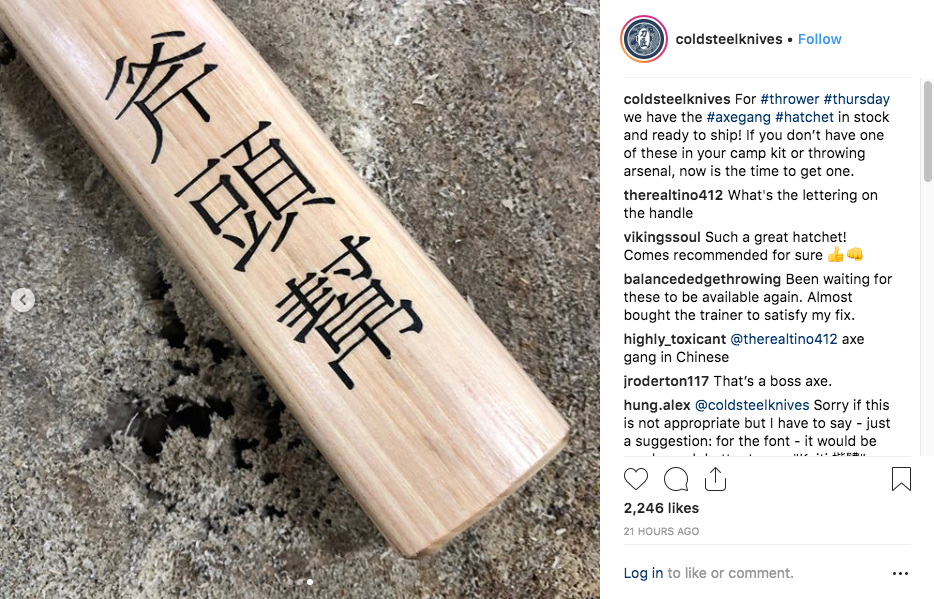Follow the coldsteelknives account
Screen dimensions: 934x599
(820, 39)
